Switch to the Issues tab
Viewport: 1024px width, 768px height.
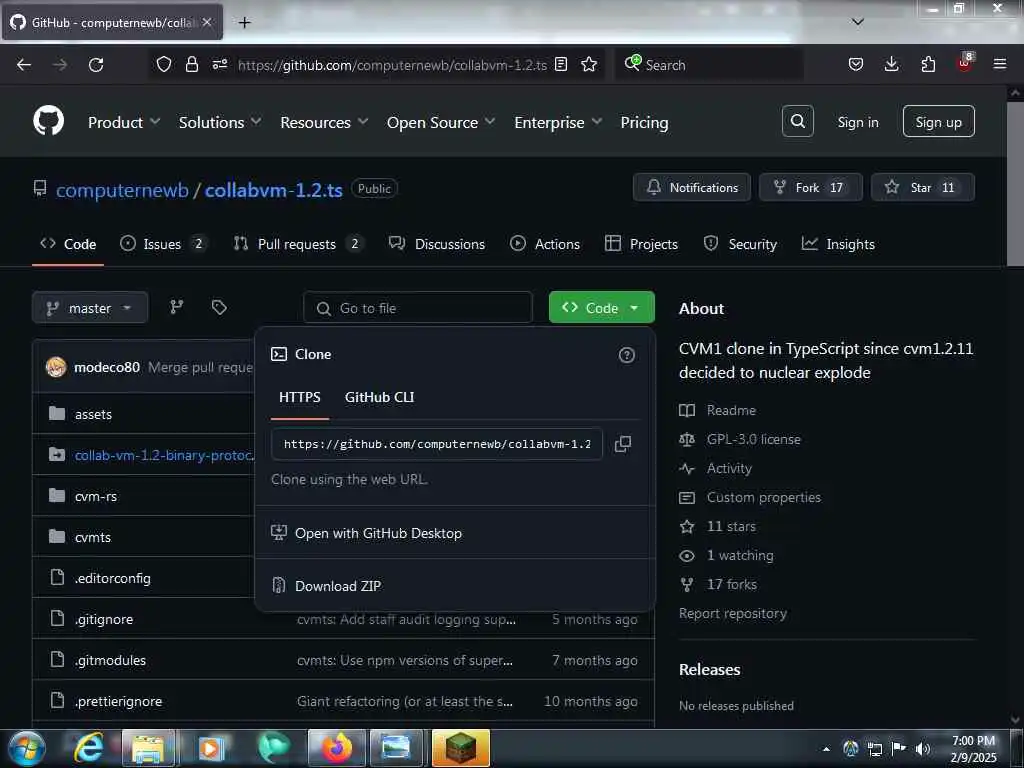point(163,244)
